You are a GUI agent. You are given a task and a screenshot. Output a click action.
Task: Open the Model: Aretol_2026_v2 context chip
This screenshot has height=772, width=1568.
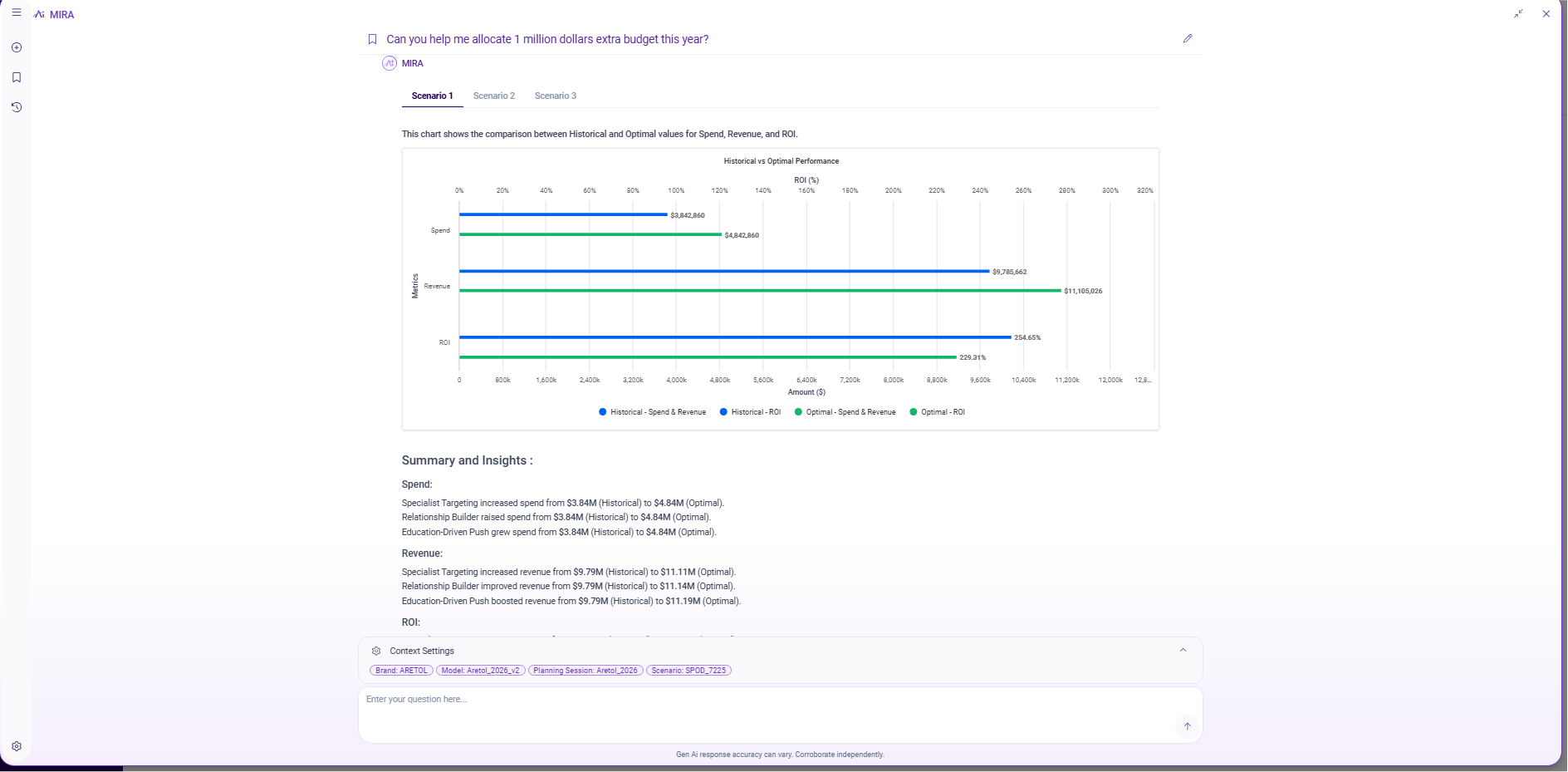pos(480,671)
